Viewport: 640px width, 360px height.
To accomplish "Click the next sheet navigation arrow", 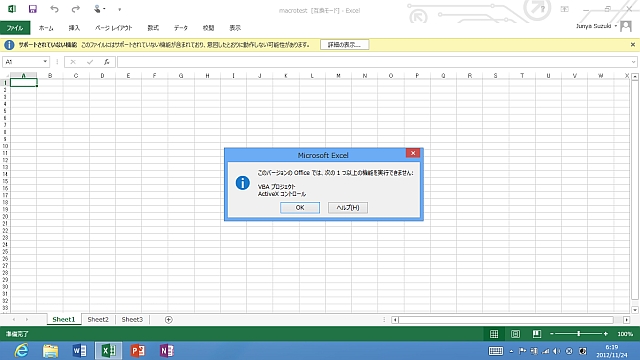I will 27,320.
